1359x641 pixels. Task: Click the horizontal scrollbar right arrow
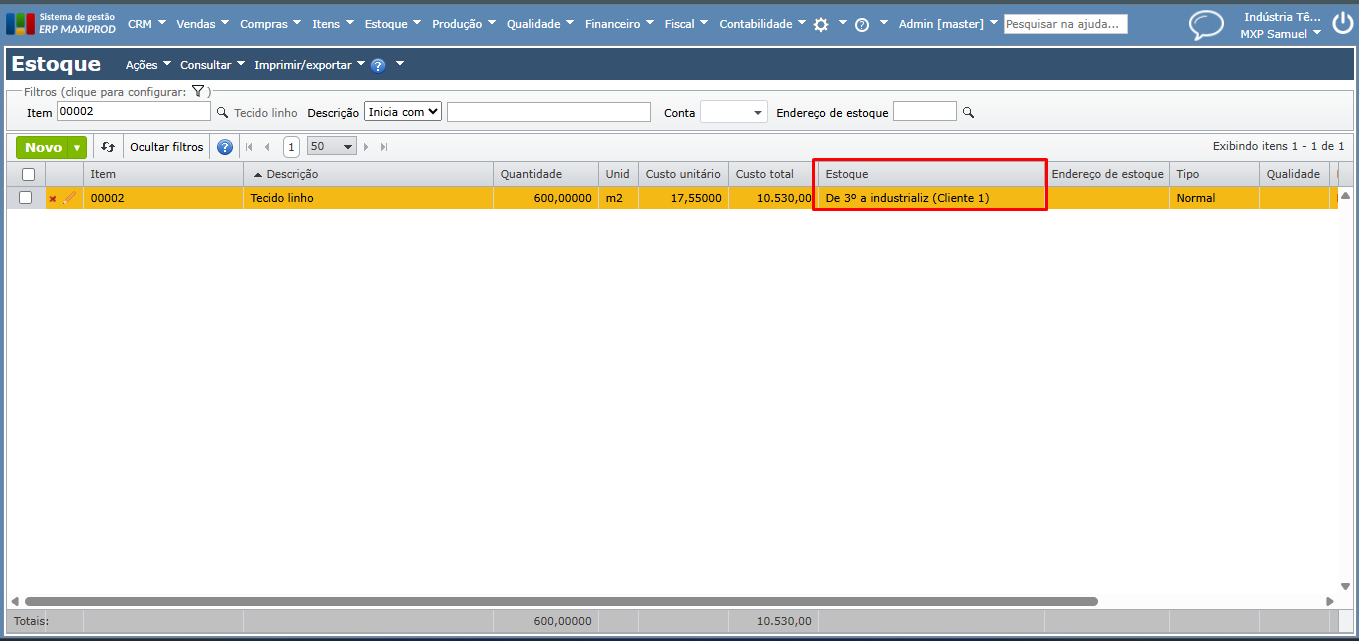click(1330, 602)
